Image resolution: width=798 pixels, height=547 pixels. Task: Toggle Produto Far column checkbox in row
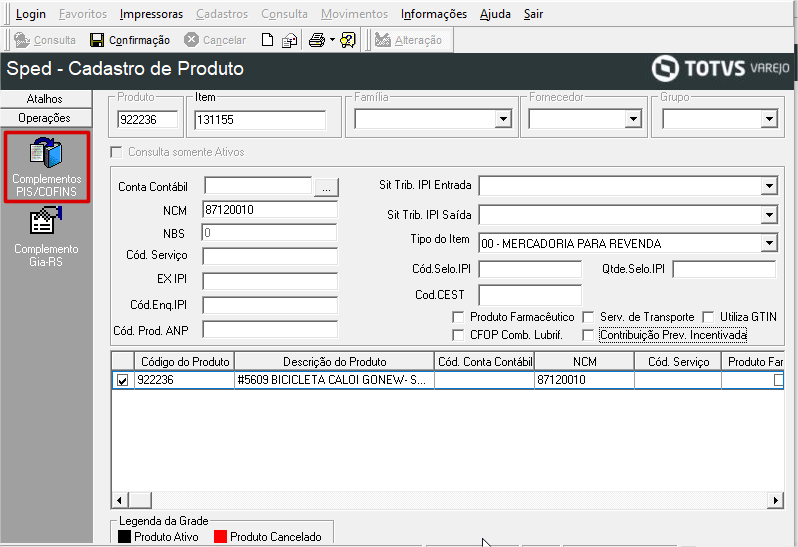tap(779, 380)
